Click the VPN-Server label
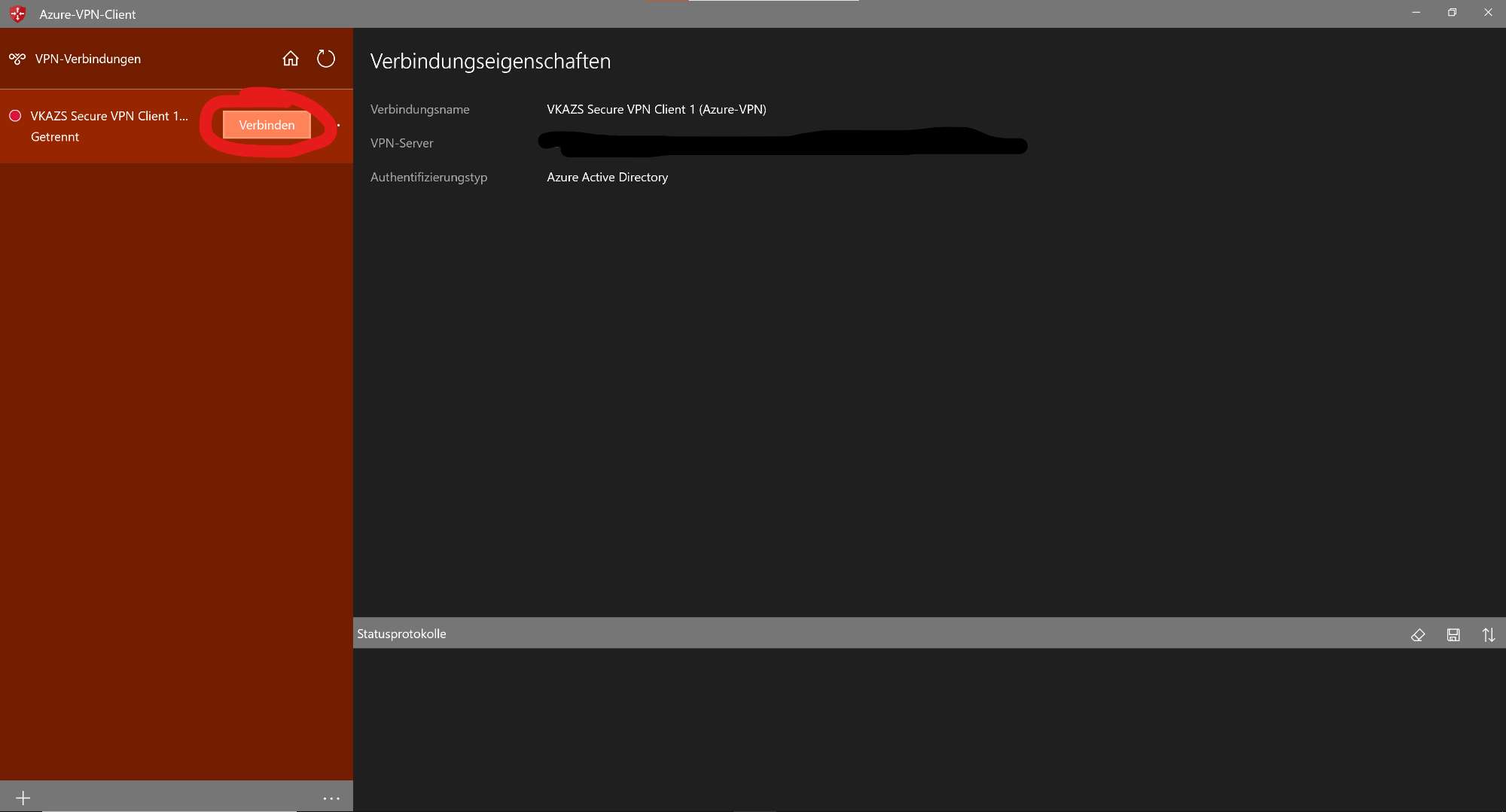 402,143
